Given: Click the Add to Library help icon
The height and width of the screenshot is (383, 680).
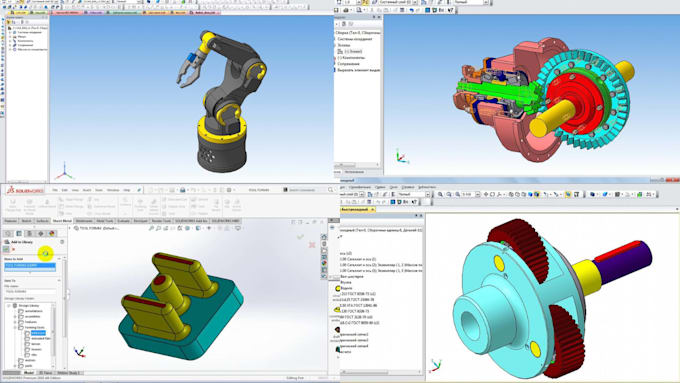Looking at the screenshot, I should tap(62, 242).
